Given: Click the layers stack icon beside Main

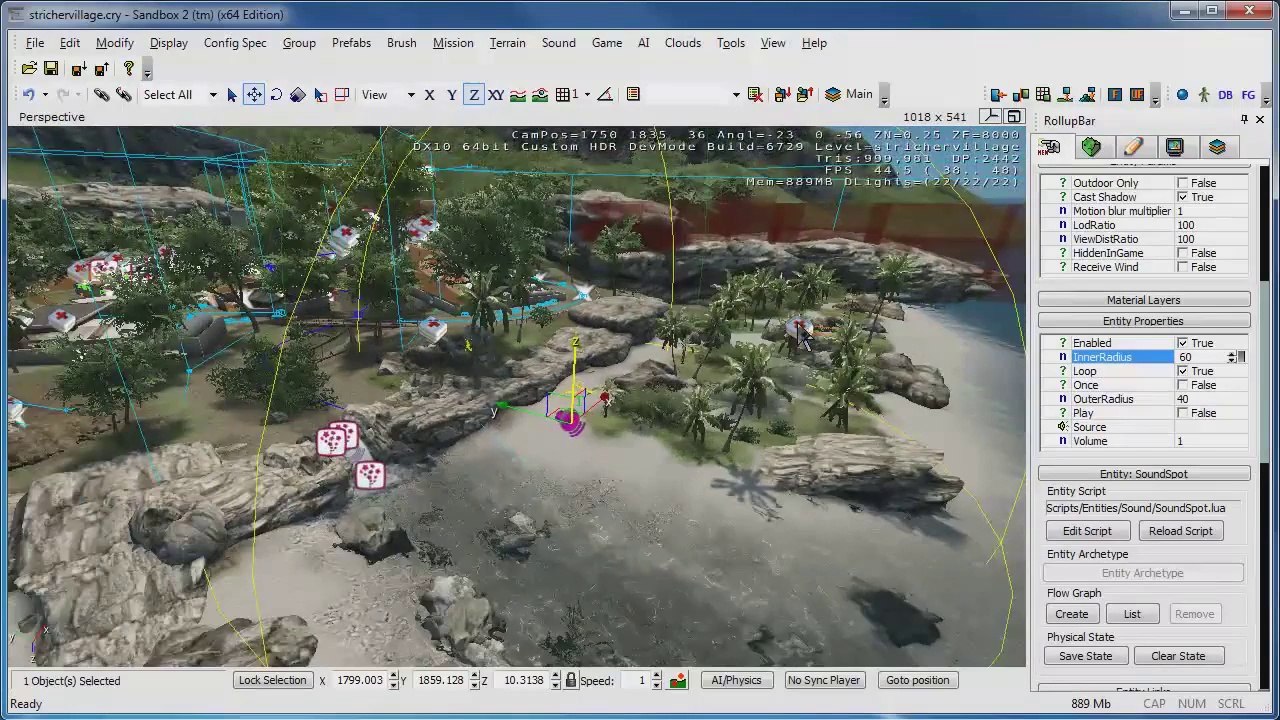Looking at the screenshot, I should (x=833, y=94).
